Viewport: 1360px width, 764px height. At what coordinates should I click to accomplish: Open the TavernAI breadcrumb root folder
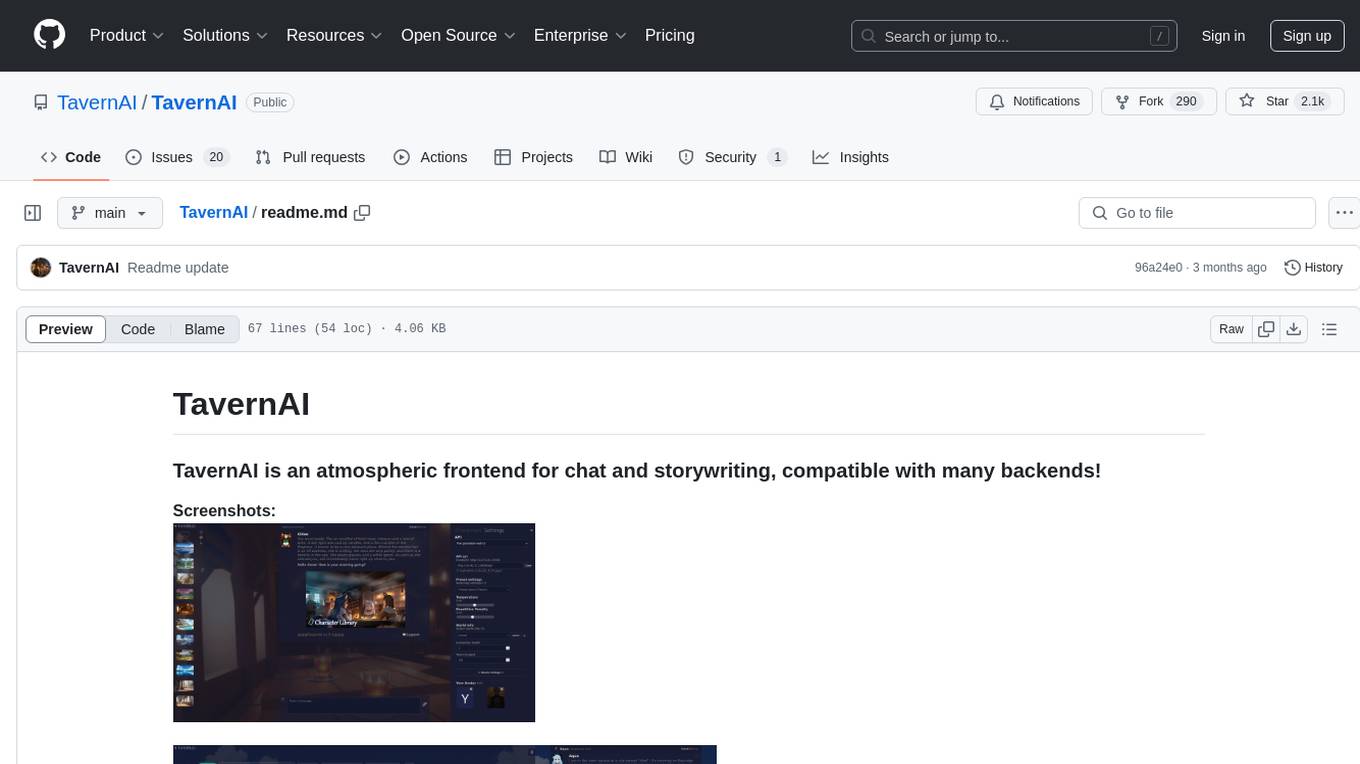[x=213, y=213]
